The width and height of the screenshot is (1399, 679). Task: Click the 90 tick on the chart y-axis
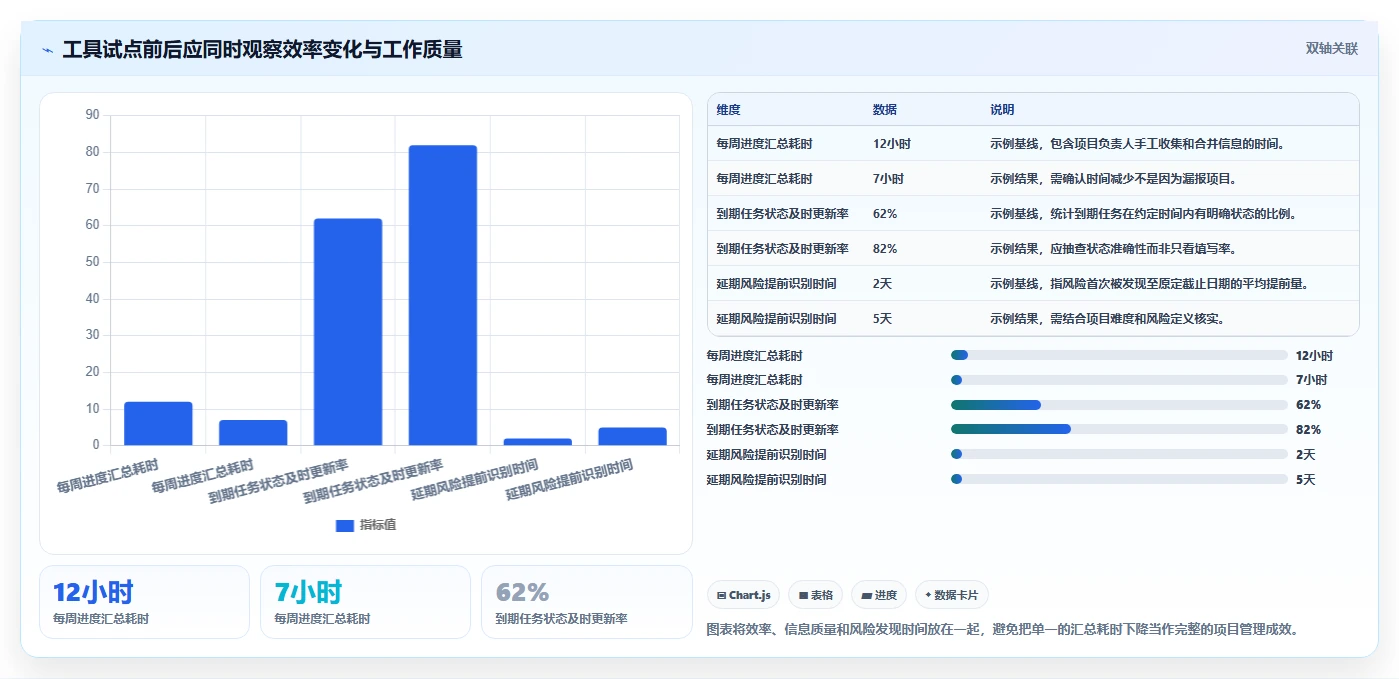(x=93, y=115)
